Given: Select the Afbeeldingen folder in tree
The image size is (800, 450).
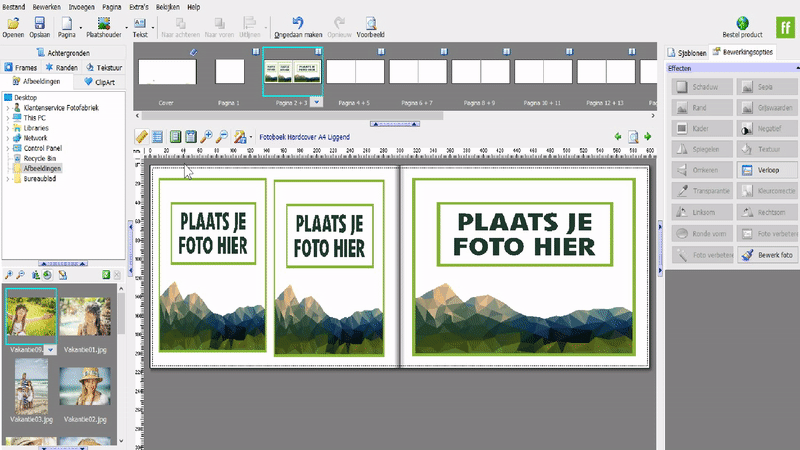Looking at the screenshot, I should [42, 169].
